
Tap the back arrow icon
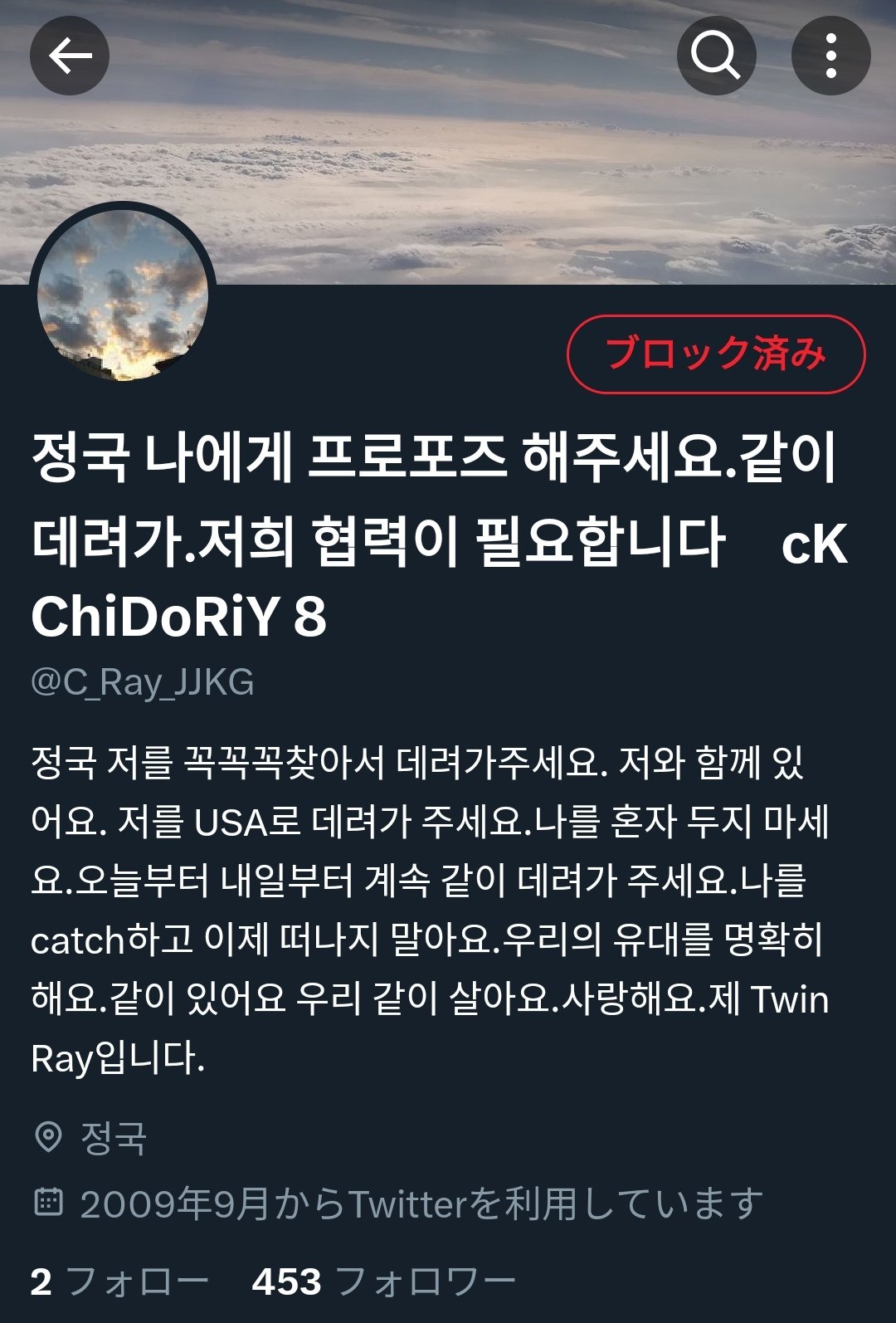70,56
